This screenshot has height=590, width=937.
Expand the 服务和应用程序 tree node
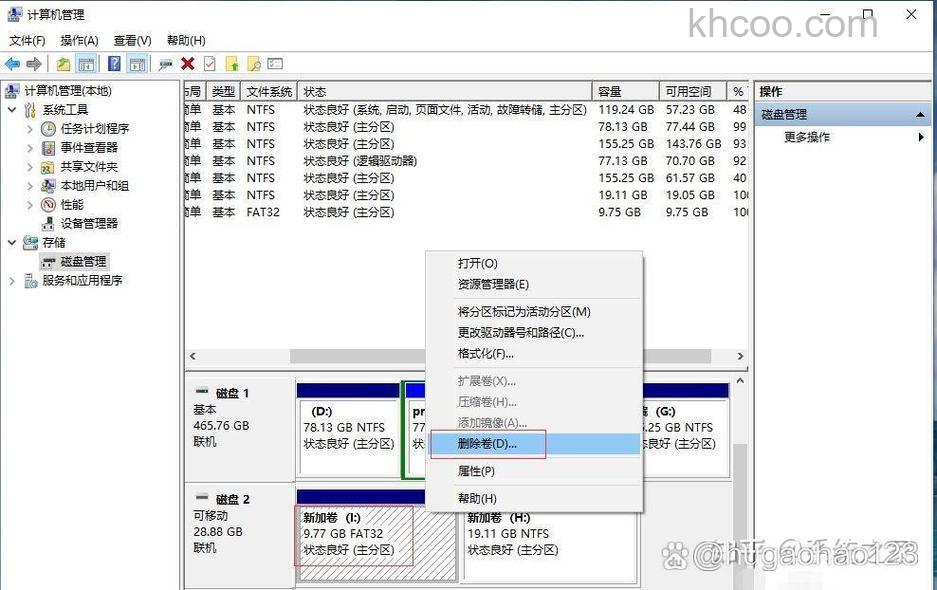pyautogui.click(x=12, y=279)
